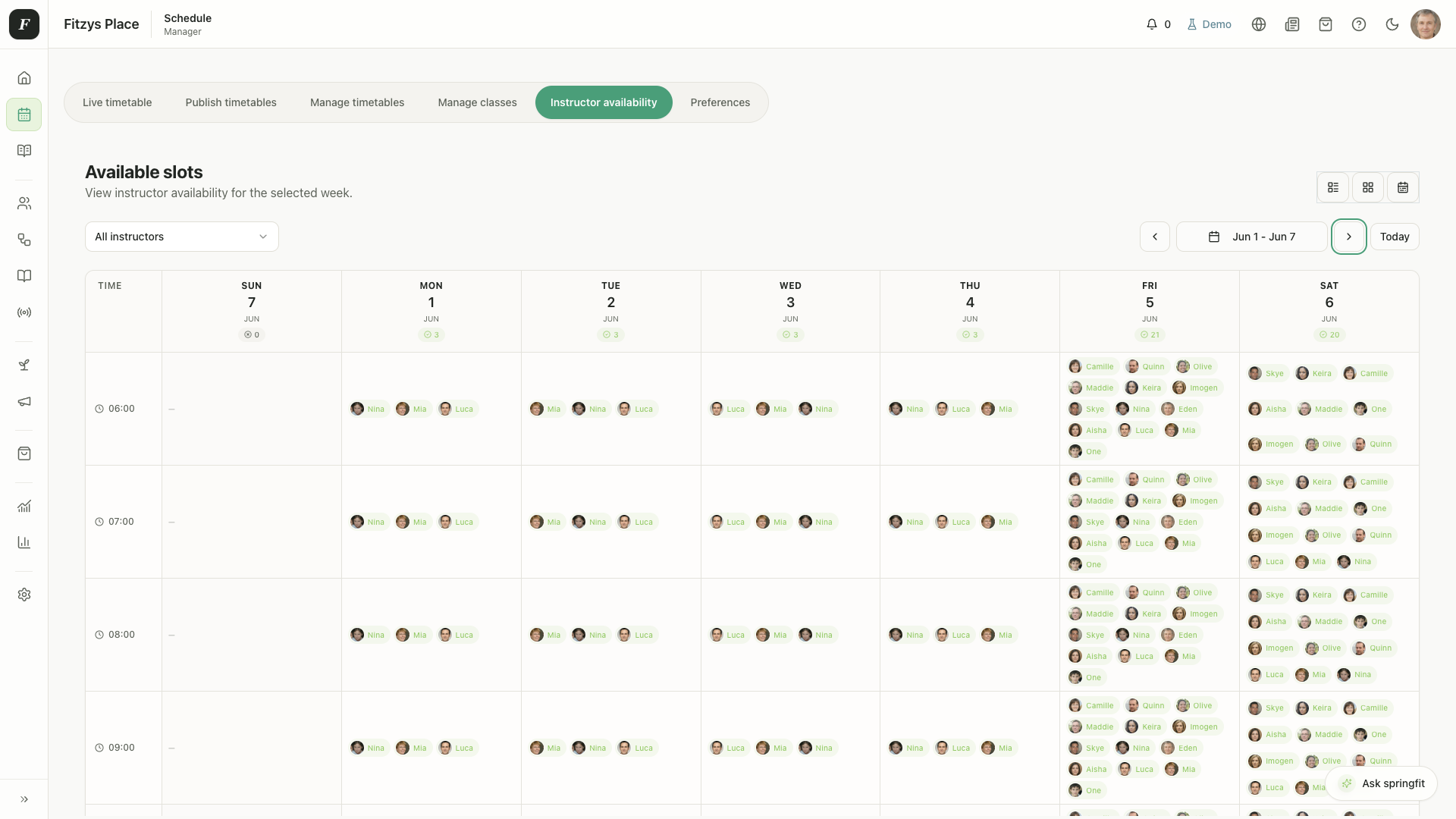Open the user profile avatar menu
Image resolution: width=1456 pixels, height=819 pixels.
(1426, 24)
